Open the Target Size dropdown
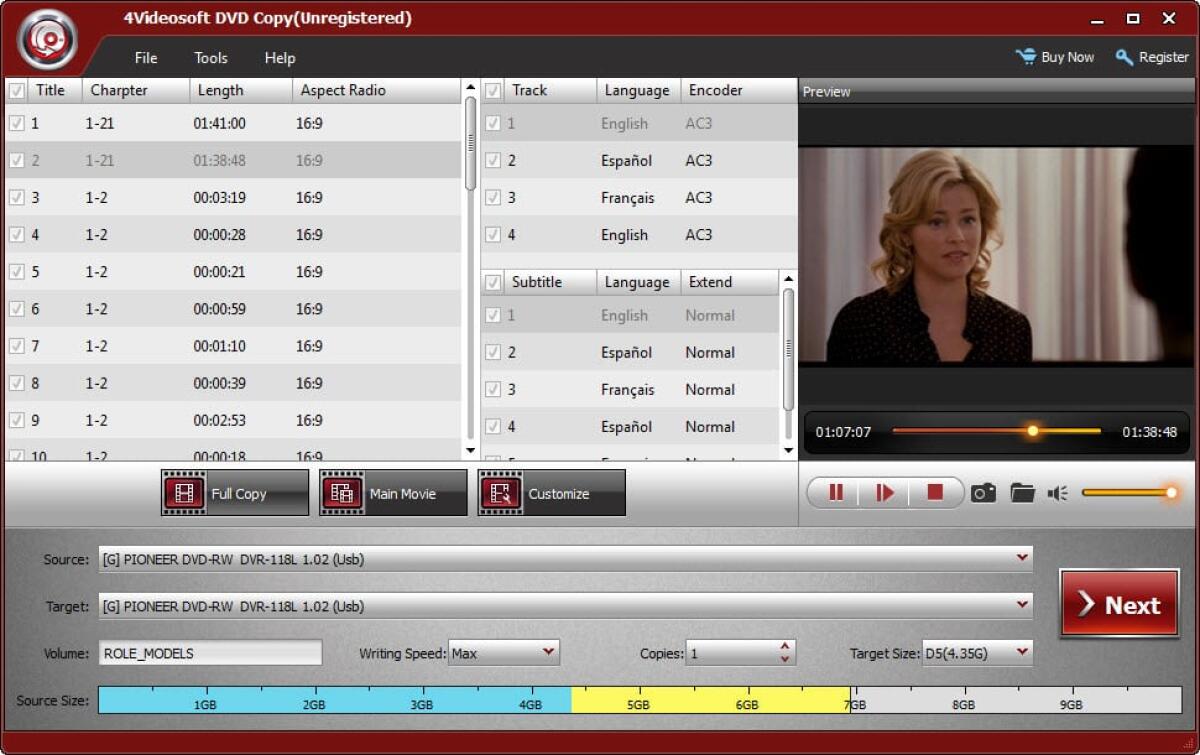The image size is (1200, 755). (1022, 653)
